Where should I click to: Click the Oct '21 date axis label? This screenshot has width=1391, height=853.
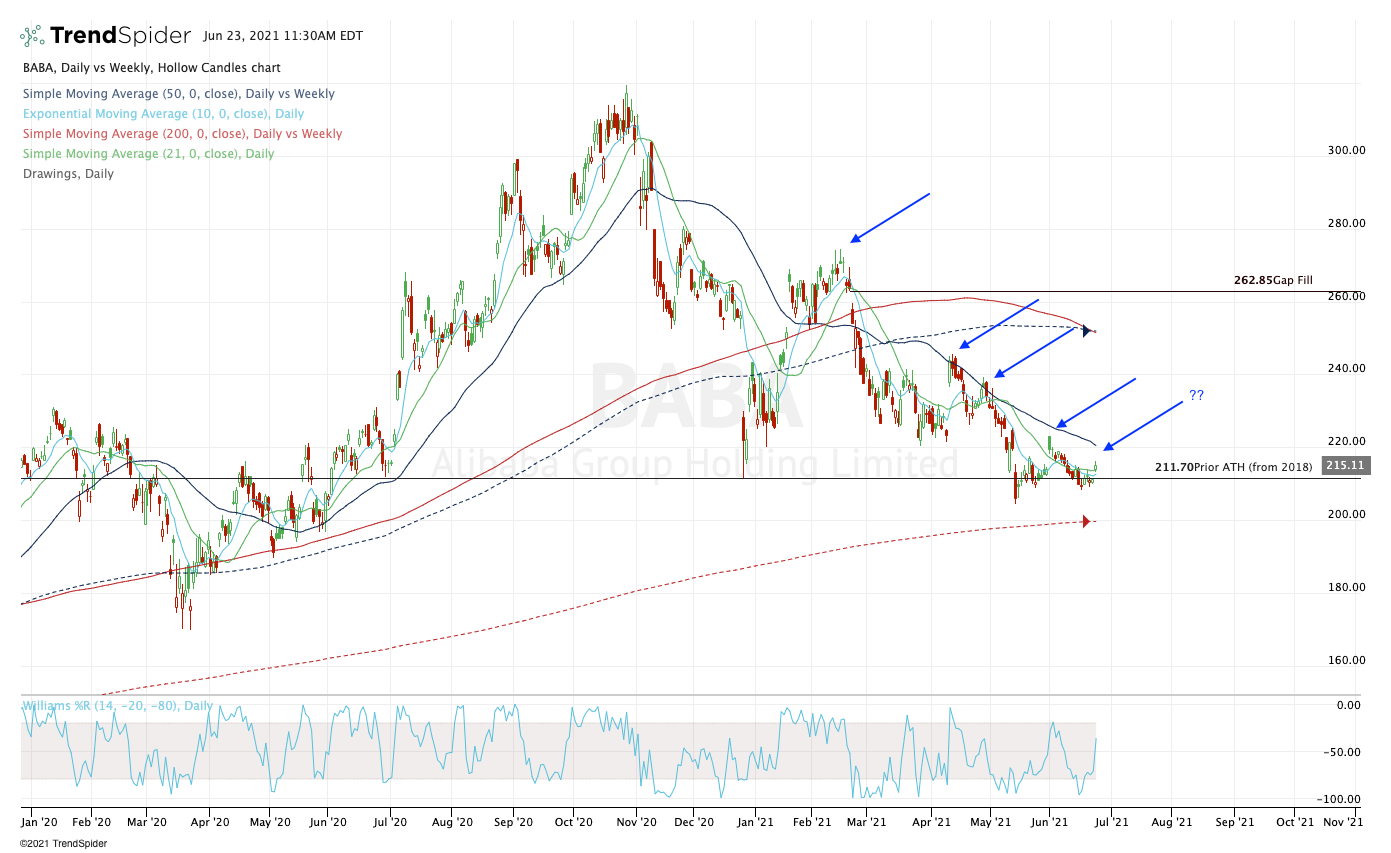coord(1294,823)
